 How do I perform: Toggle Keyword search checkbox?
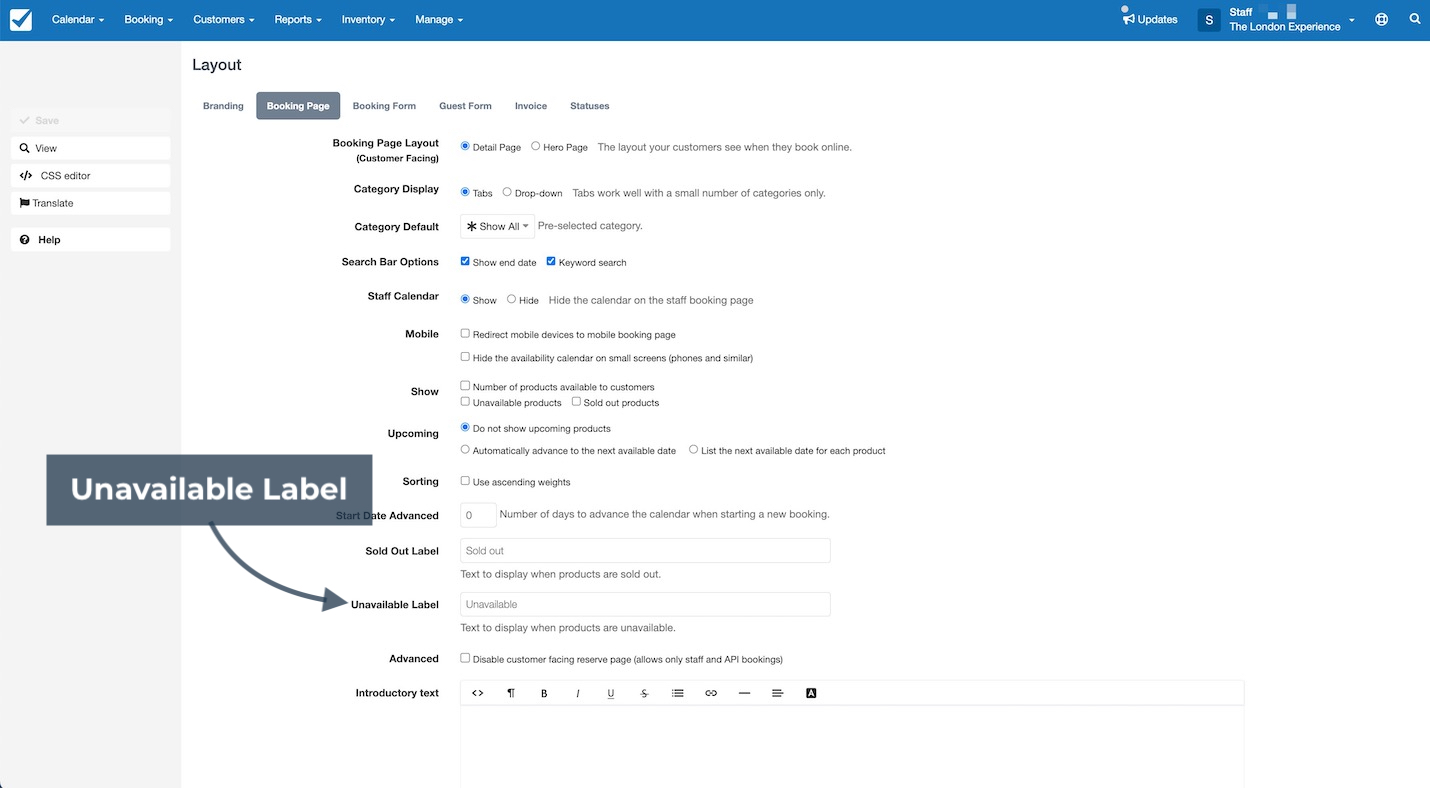pos(551,261)
